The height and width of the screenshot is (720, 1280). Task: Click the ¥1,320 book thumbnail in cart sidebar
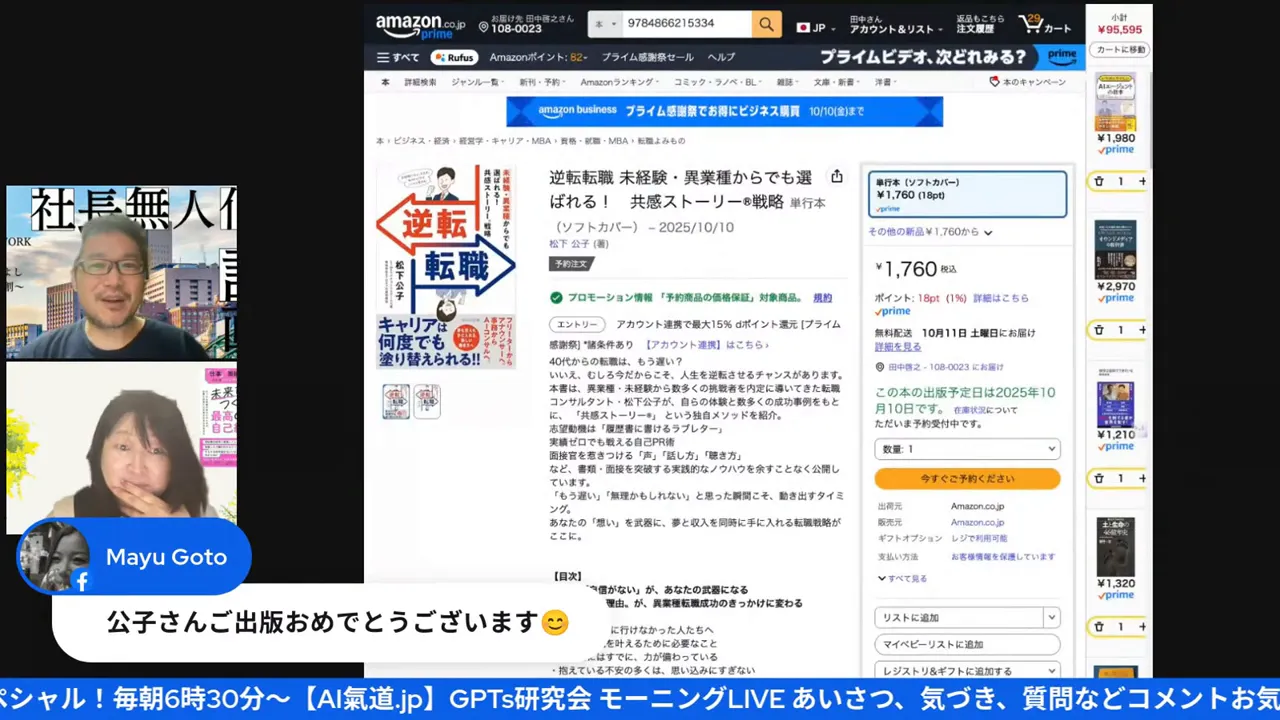(1115, 547)
